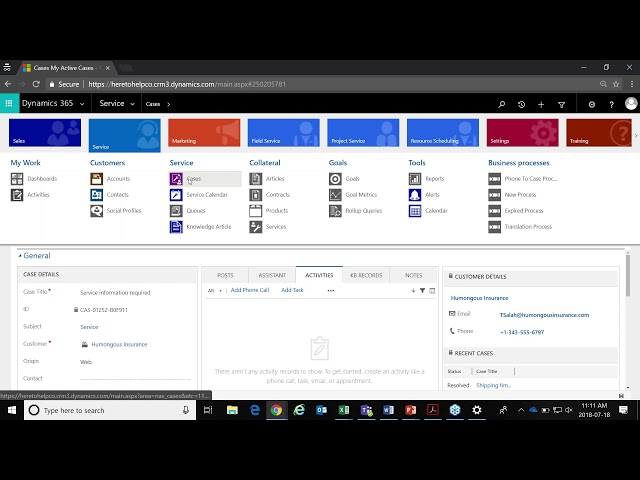The height and width of the screenshot is (480, 640).
Task: Open Contacts under Customers
Action: pyautogui.click(x=110, y=195)
